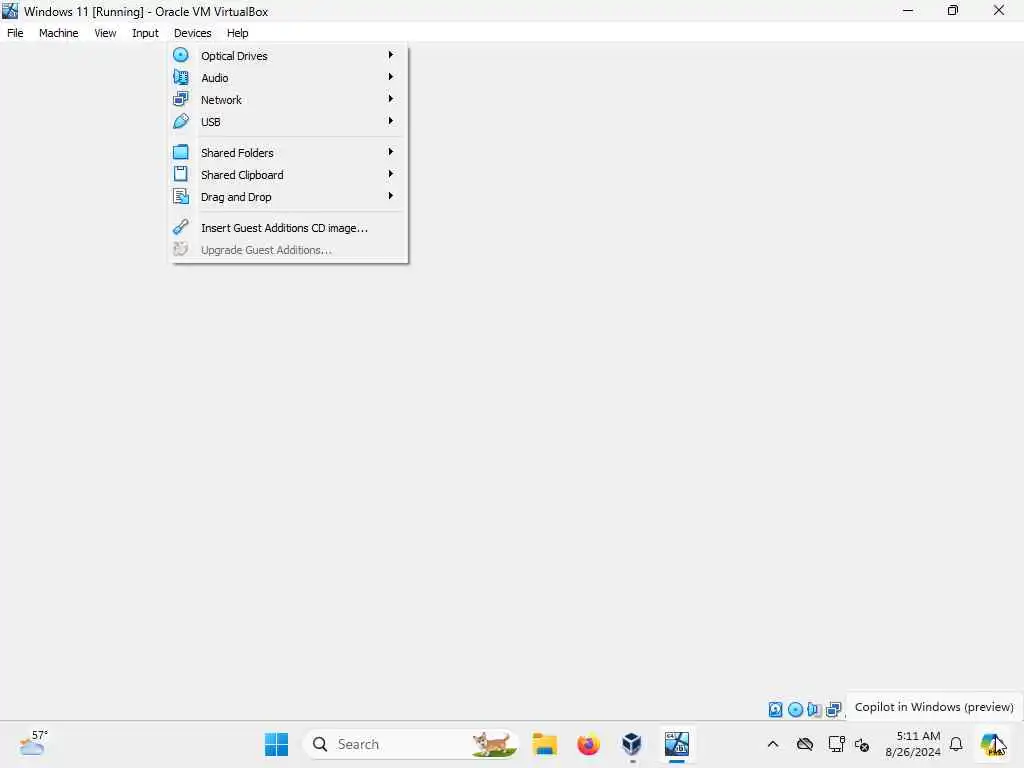Image resolution: width=1024 pixels, height=768 pixels.
Task: Choose the Shared Clipboard menu entry
Action: [288, 175]
